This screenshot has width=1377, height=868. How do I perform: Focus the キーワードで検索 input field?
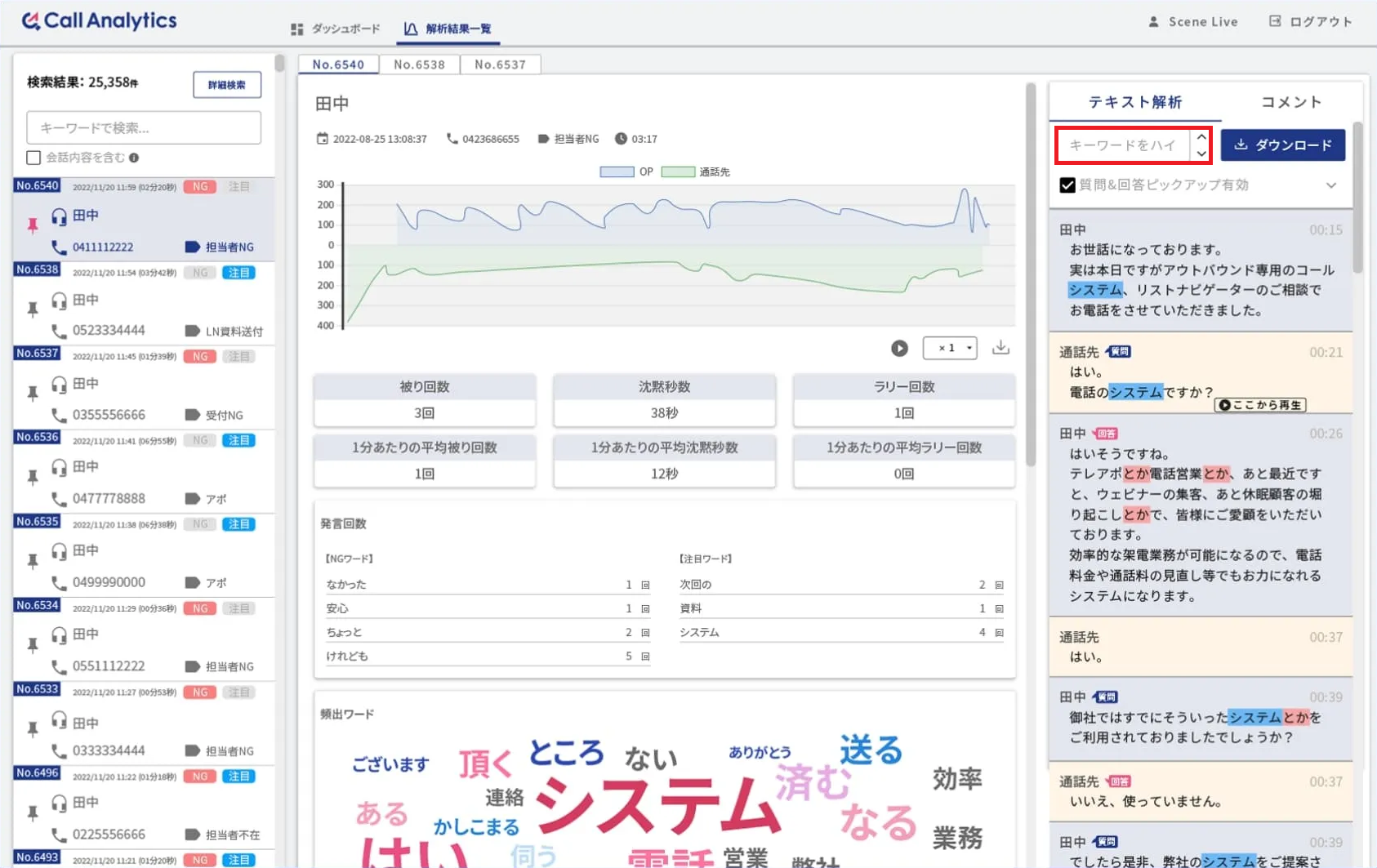click(x=144, y=127)
